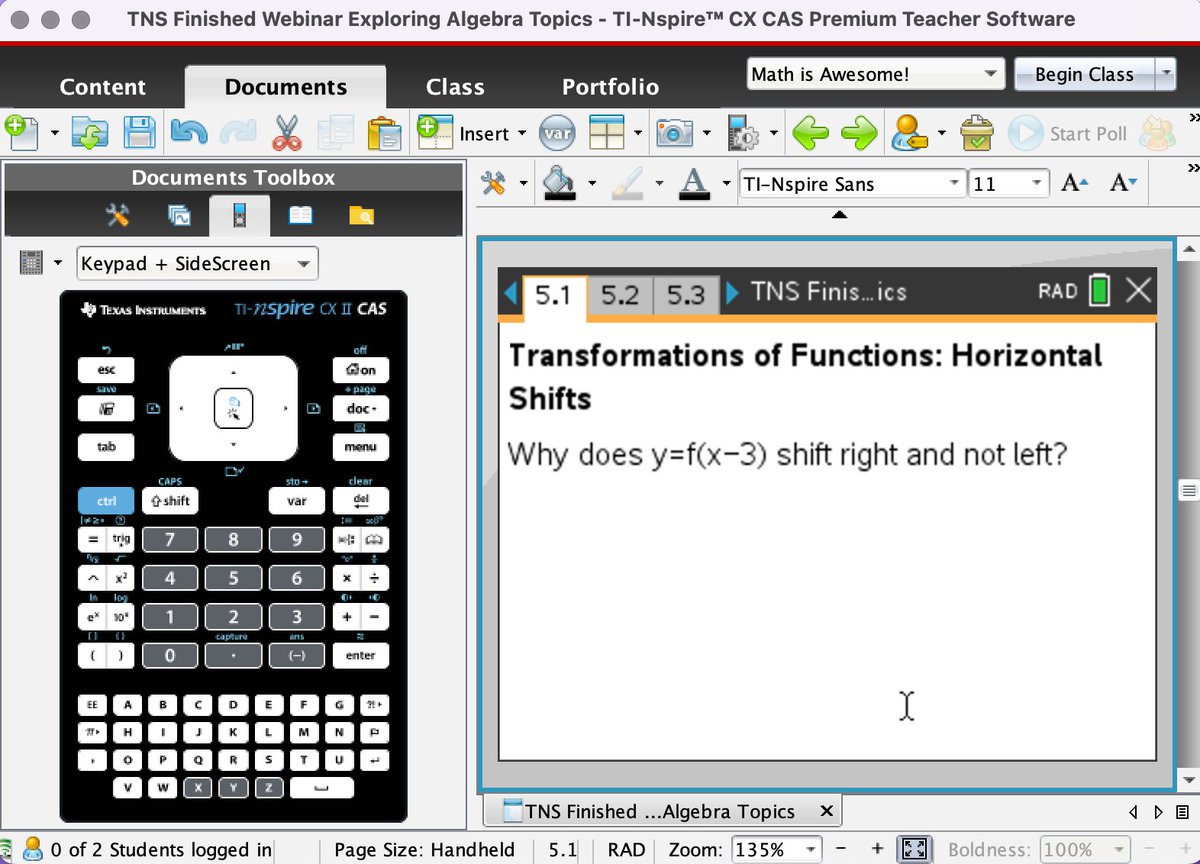Expand the Insert menu dropdown

tap(520, 134)
